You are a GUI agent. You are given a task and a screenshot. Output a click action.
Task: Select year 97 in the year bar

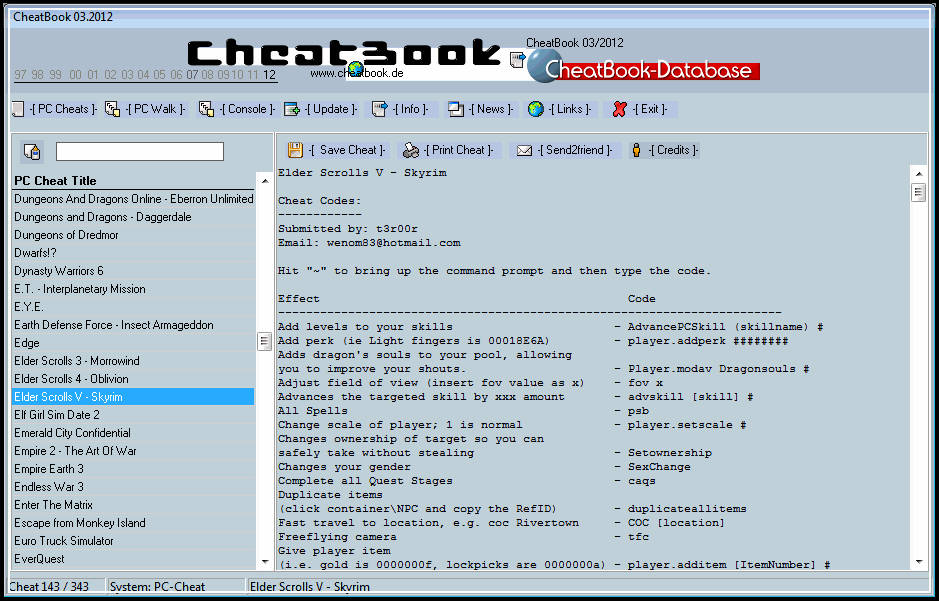tap(21, 75)
